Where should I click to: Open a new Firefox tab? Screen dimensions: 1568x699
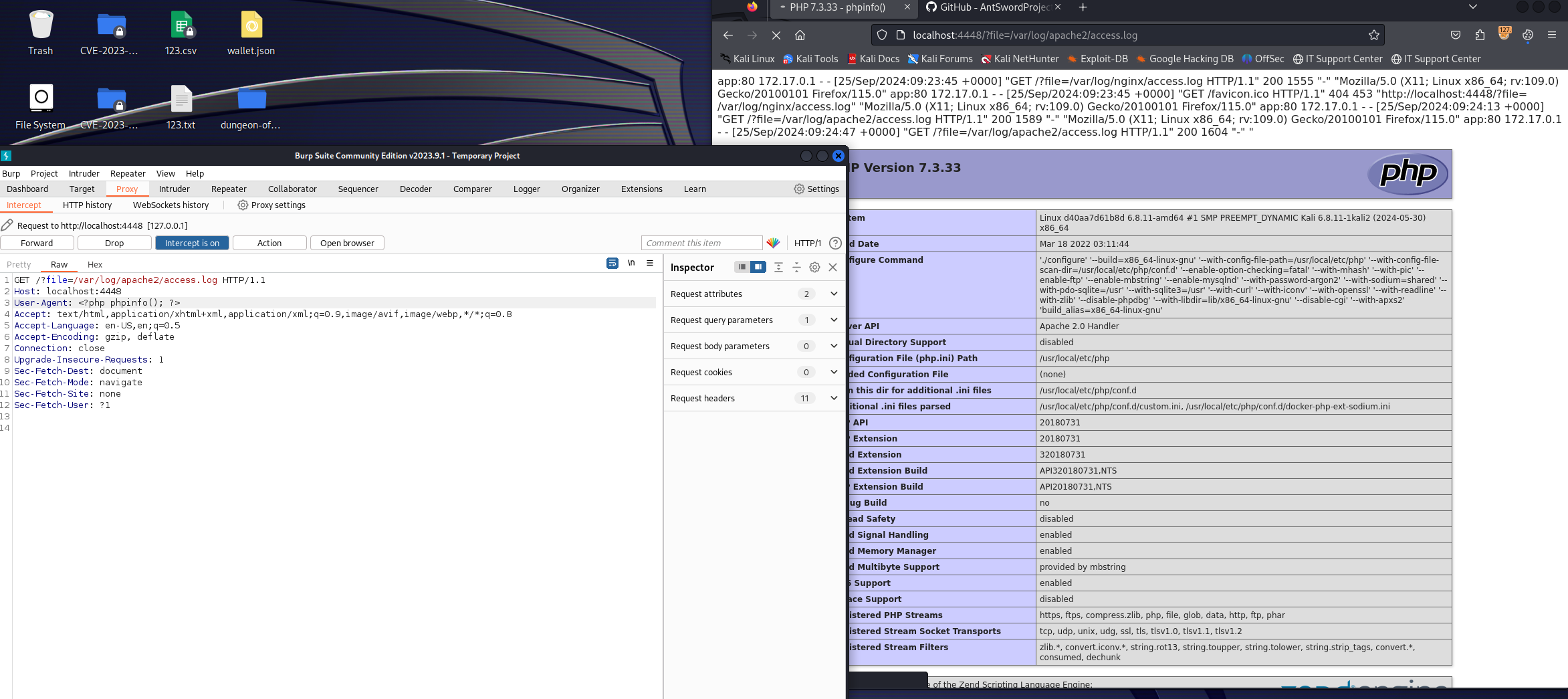1083,7
